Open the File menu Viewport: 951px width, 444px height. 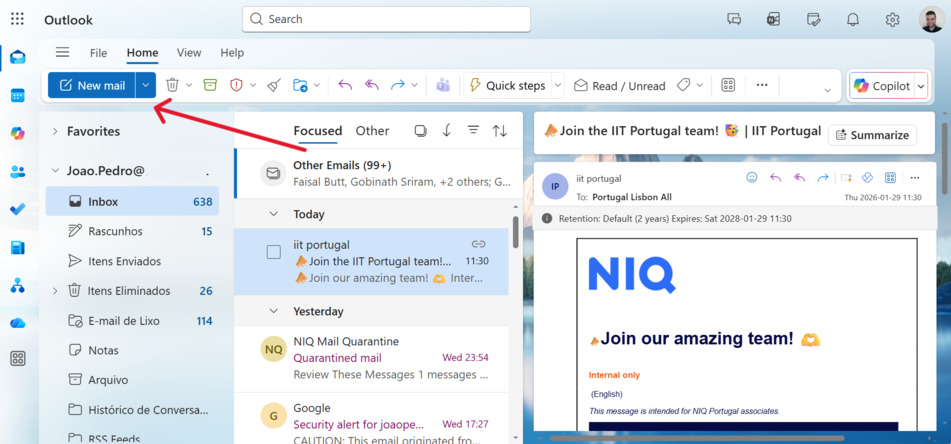[98, 53]
